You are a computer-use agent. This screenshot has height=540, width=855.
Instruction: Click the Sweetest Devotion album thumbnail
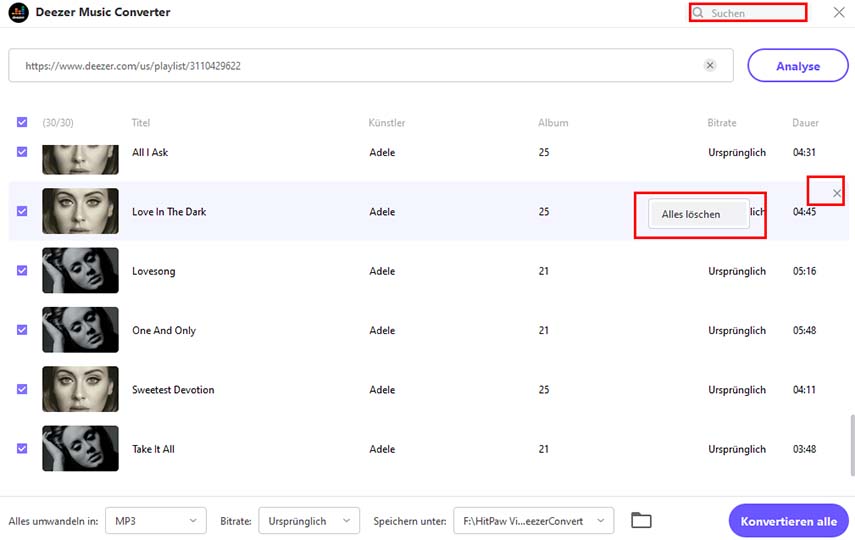pos(80,389)
